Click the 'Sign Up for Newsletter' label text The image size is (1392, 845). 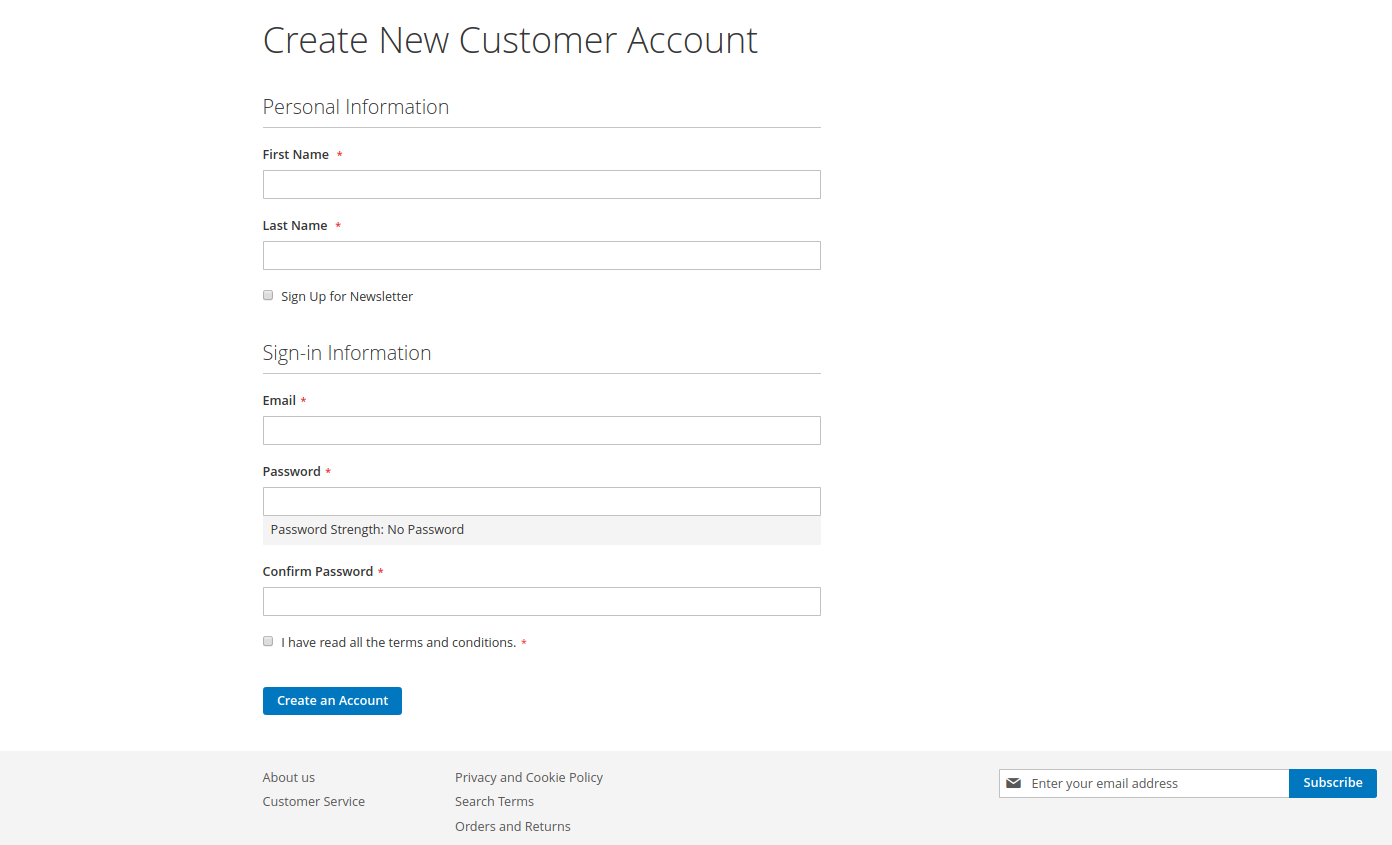click(347, 297)
